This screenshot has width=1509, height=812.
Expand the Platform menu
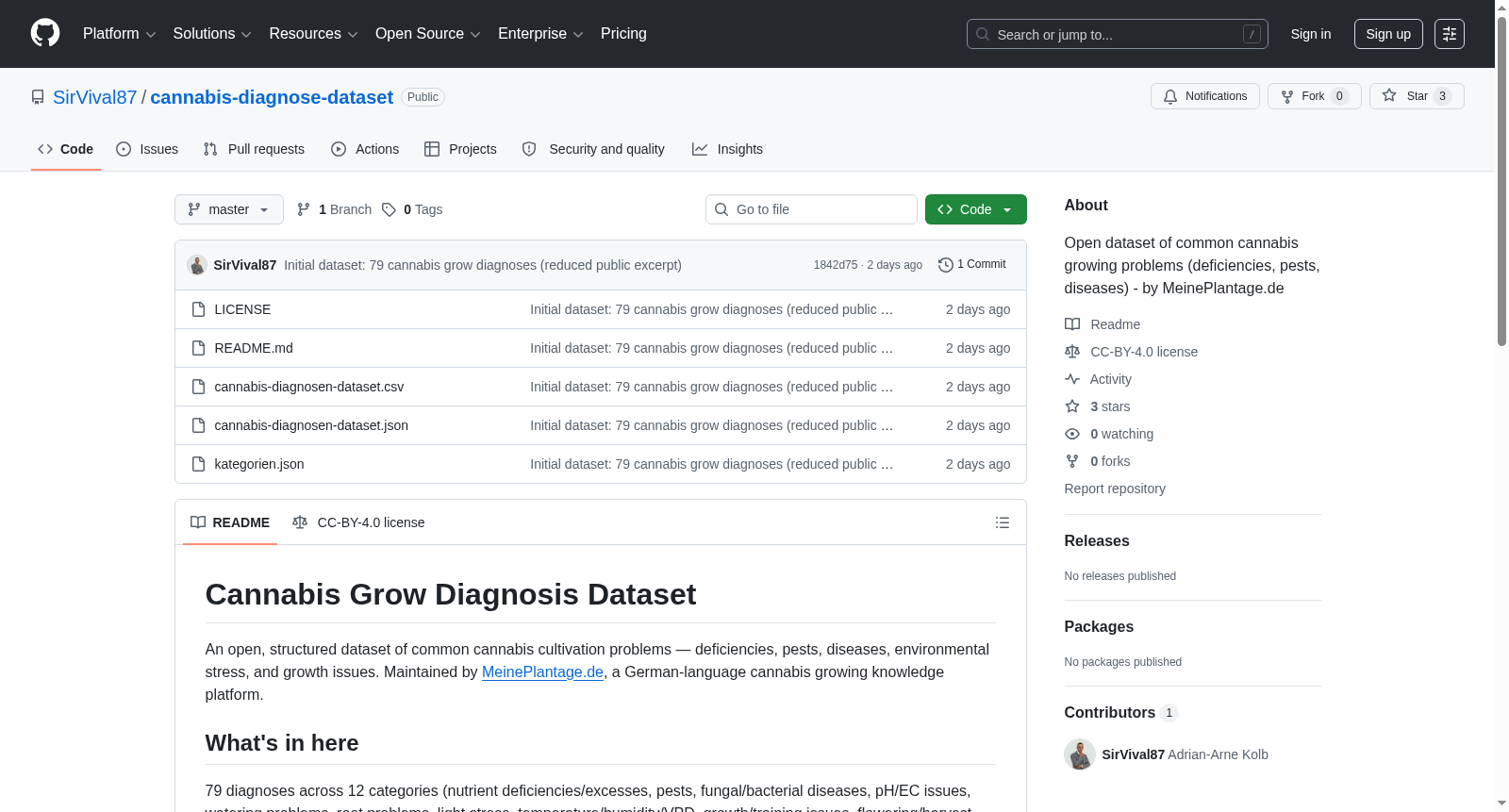pos(119,34)
